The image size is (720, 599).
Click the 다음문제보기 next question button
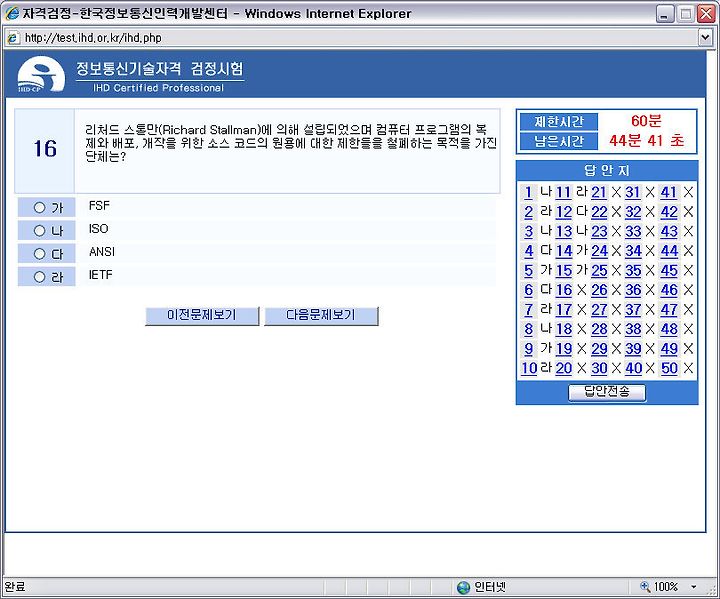pyautogui.click(x=321, y=316)
